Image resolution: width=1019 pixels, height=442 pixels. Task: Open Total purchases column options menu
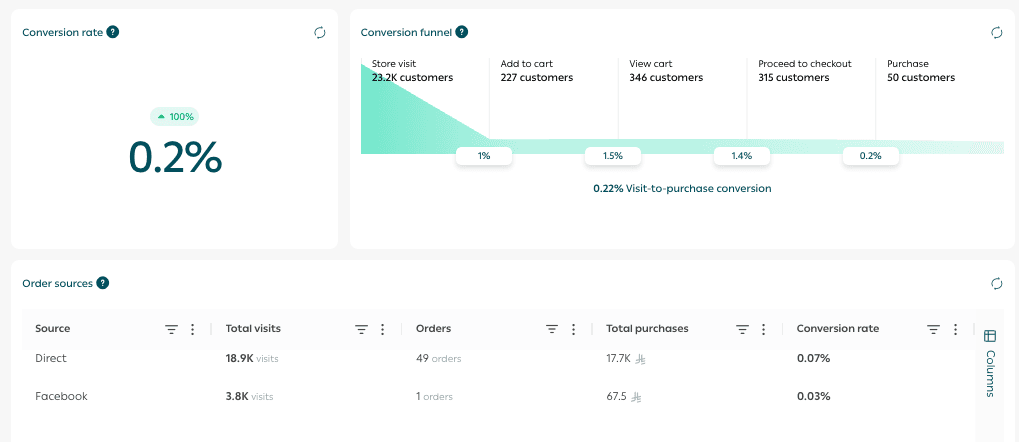pyautogui.click(x=764, y=329)
